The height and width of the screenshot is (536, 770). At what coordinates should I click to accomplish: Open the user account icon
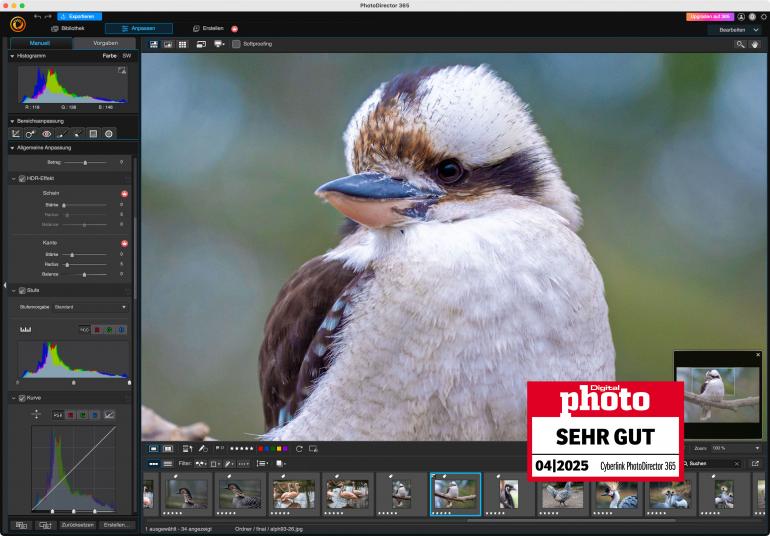click(x=742, y=17)
